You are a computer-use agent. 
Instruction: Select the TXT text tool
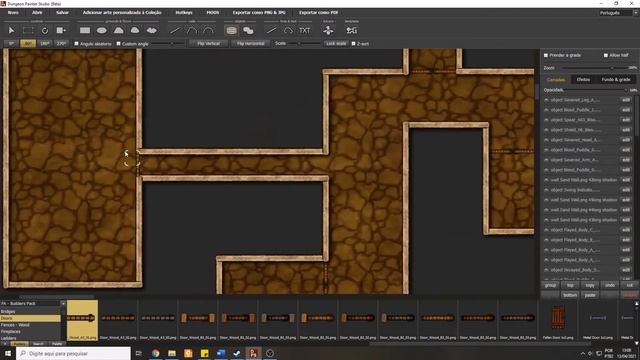click(x=304, y=31)
